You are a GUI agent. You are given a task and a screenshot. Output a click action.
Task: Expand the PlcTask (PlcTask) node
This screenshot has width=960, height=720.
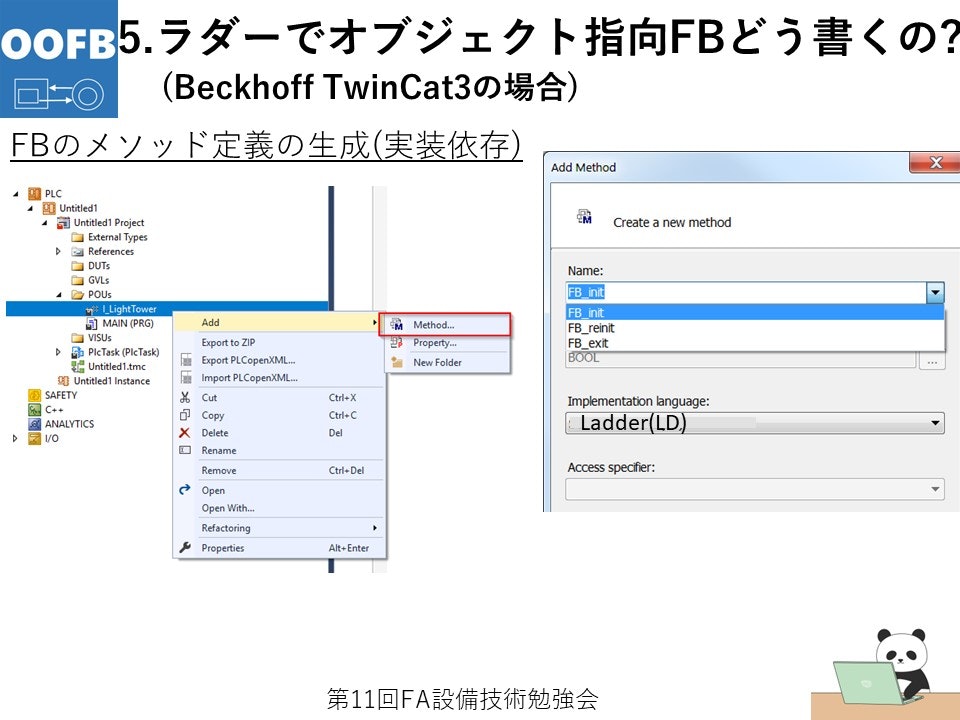click(58, 352)
